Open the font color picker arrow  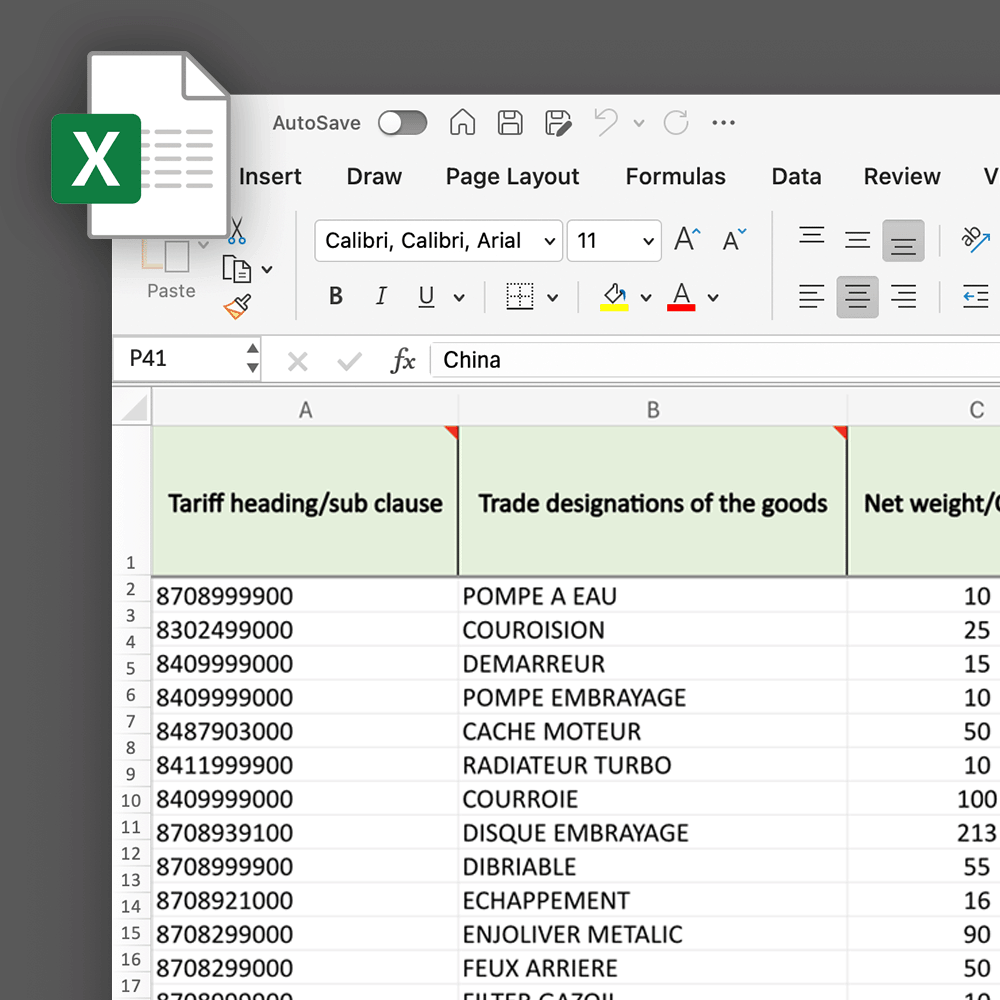[x=713, y=297]
